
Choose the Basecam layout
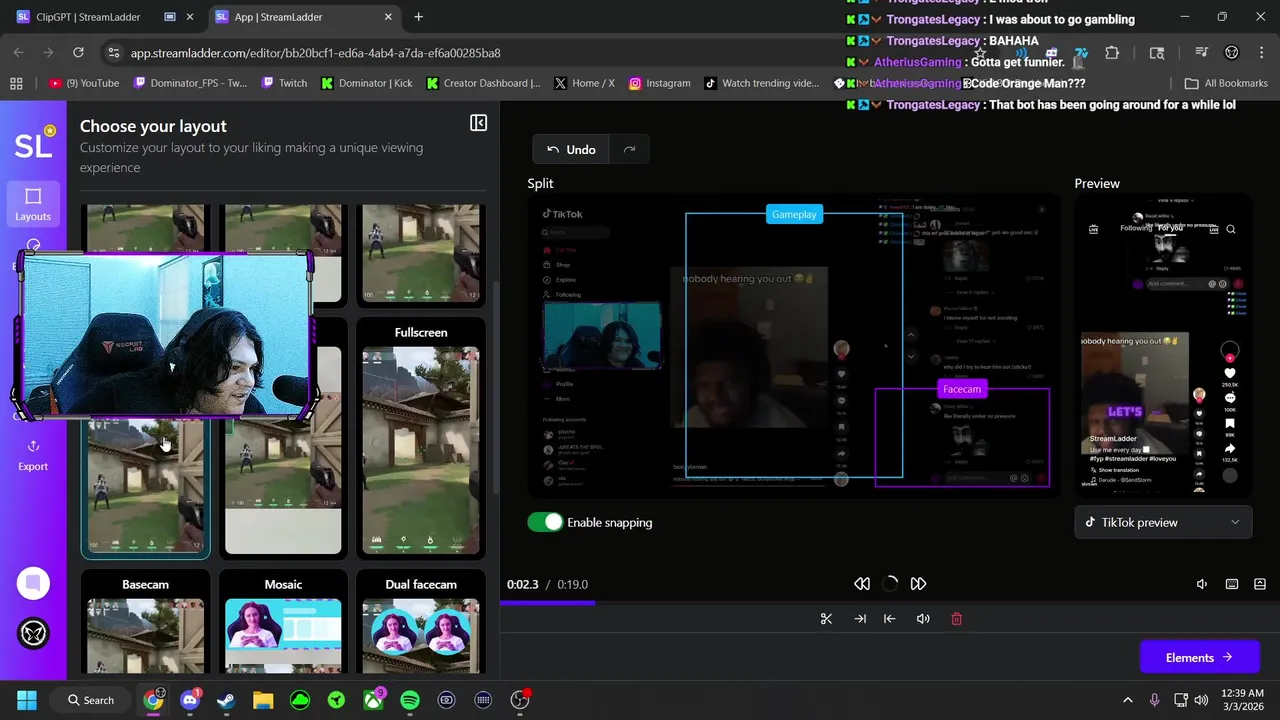pos(146,622)
